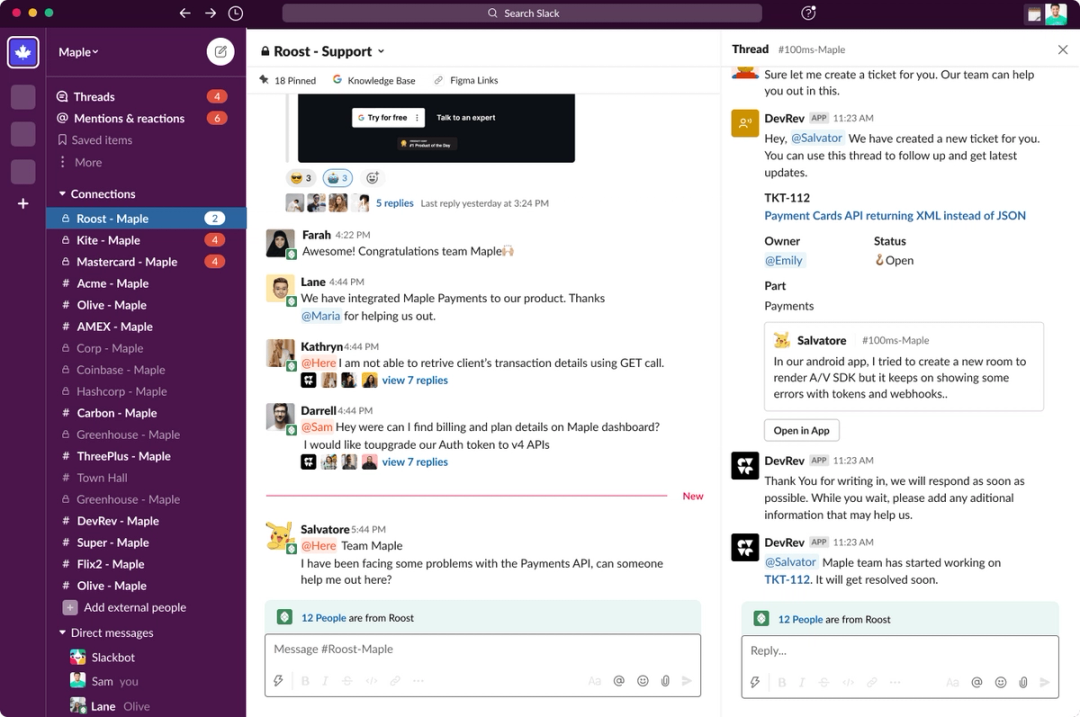This screenshot has height=717, width=1080.
Task: Click the thread Reply input box
Action: point(900,651)
